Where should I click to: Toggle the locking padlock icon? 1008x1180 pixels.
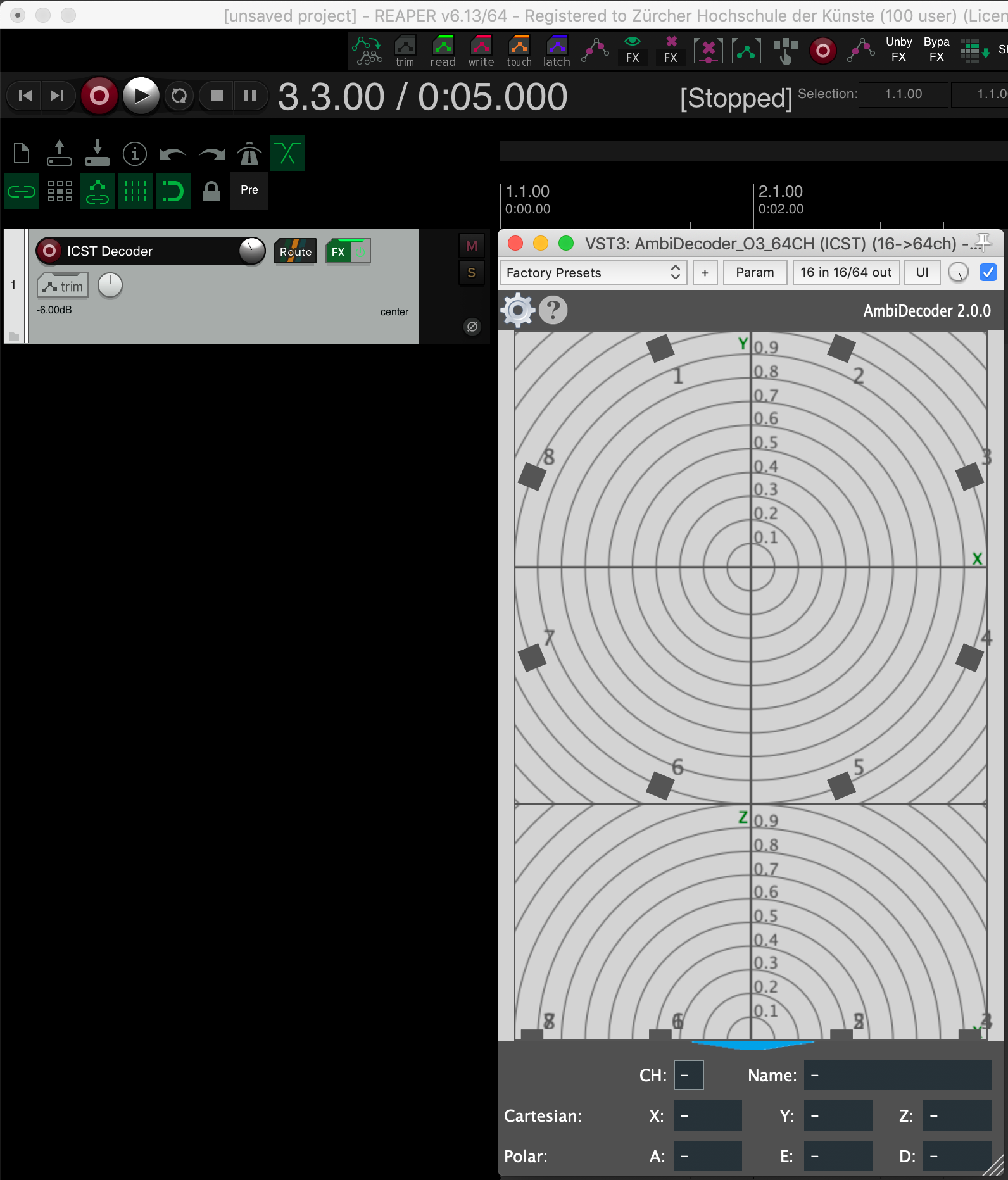[x=211, y=191]
